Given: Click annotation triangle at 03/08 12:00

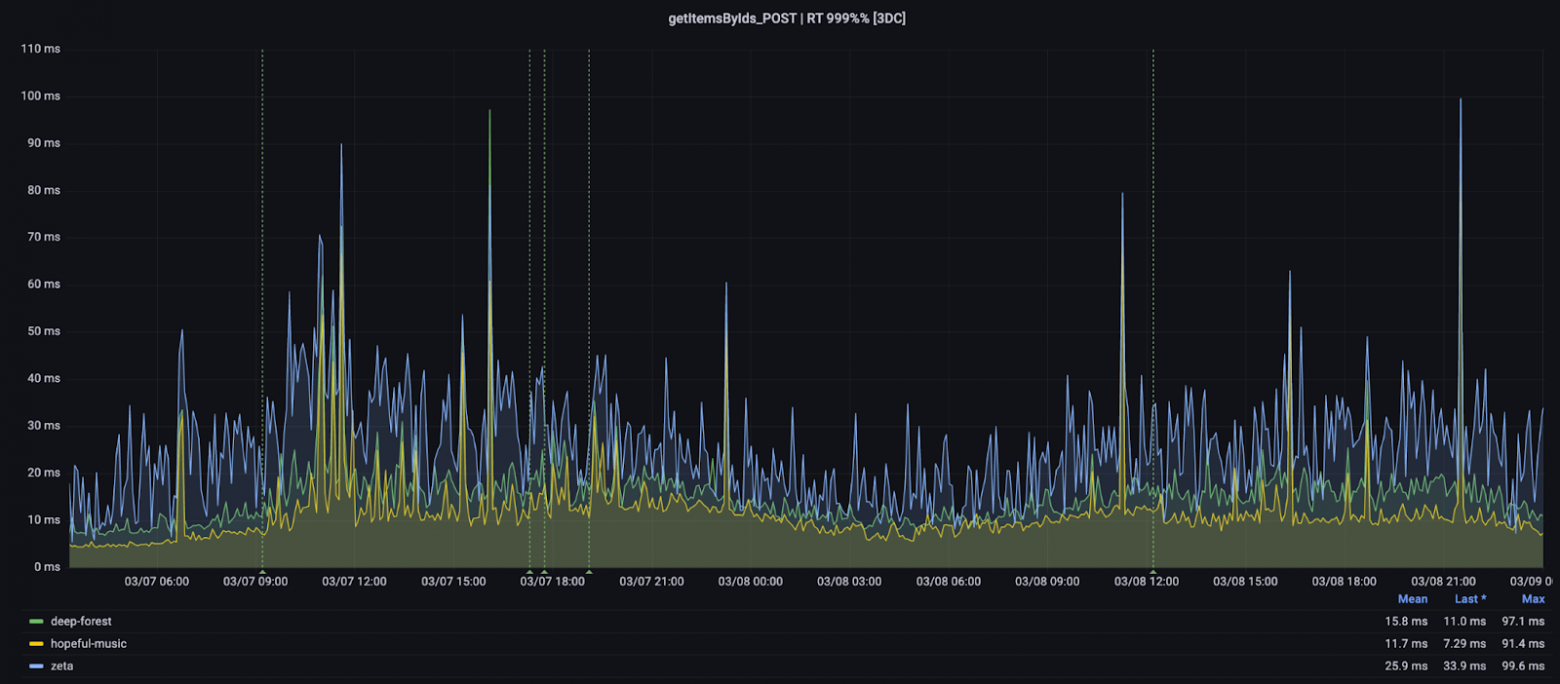Looking at the screenshot, I should pyautogui.click(x=1153, y=572).
